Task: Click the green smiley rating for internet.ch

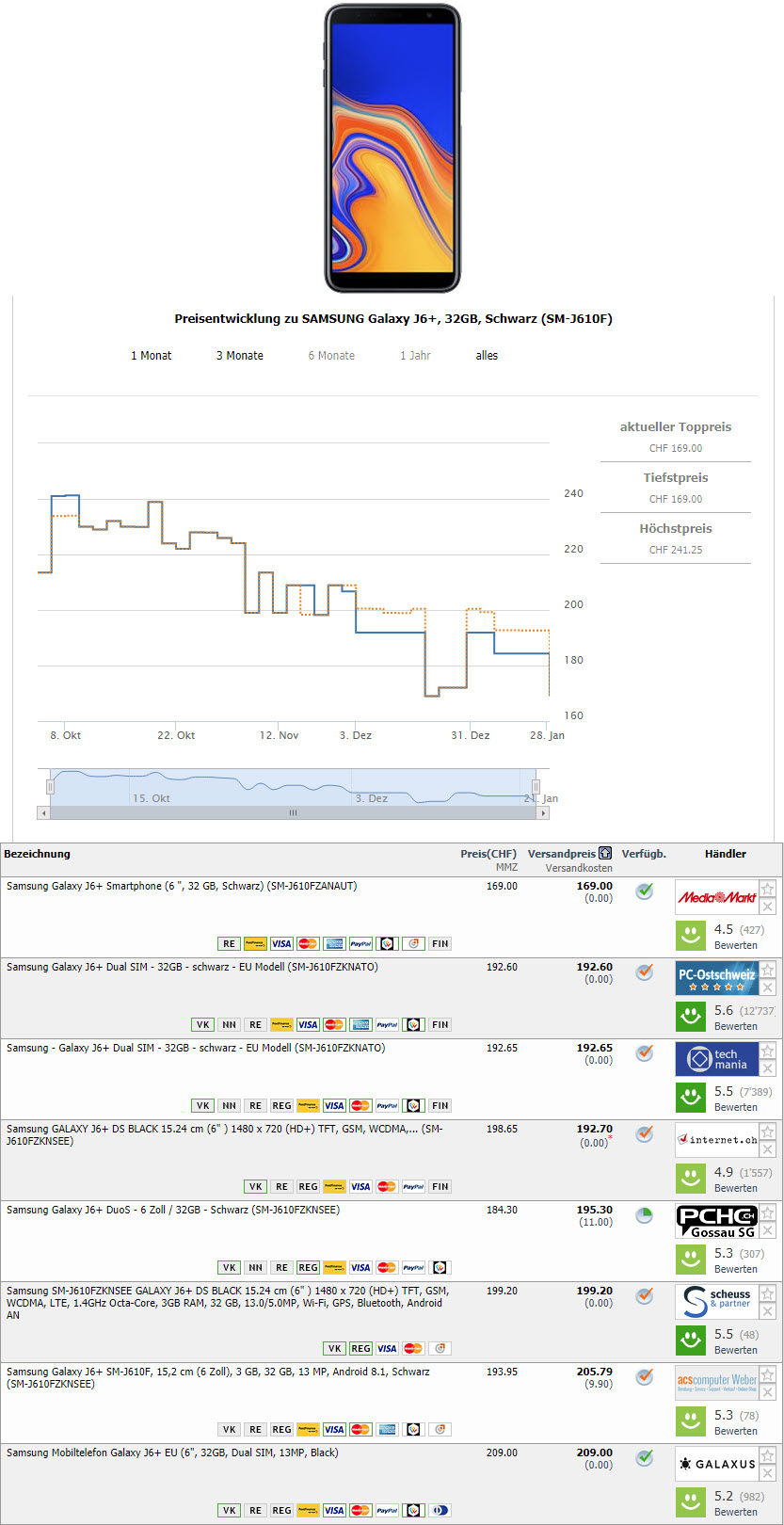Action: click(x=690, y=1178)
